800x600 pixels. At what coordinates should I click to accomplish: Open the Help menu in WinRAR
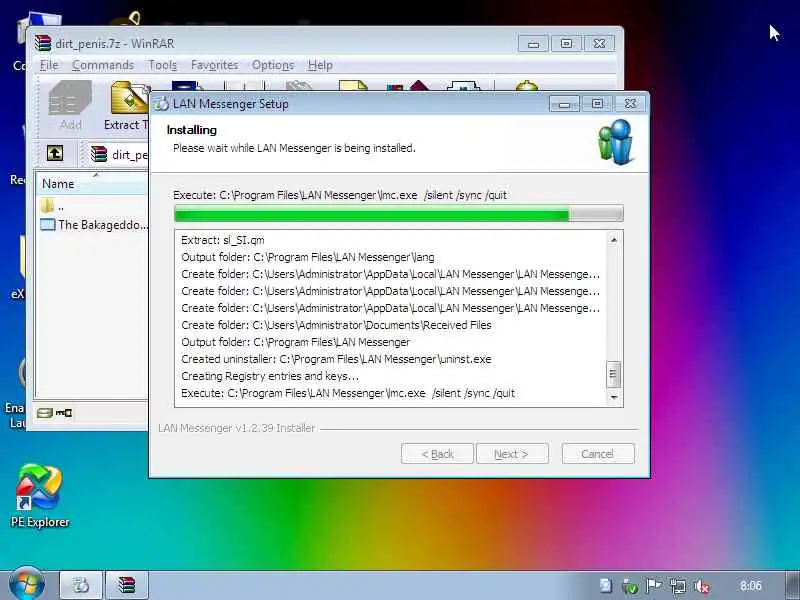click(x=320, y=65)
